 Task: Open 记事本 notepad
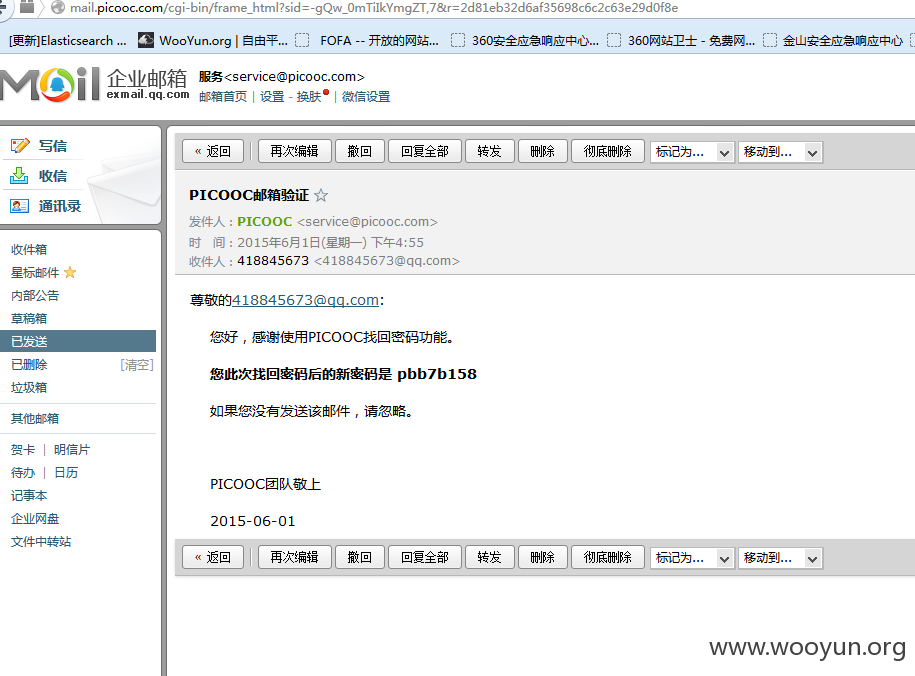(29, 496)
